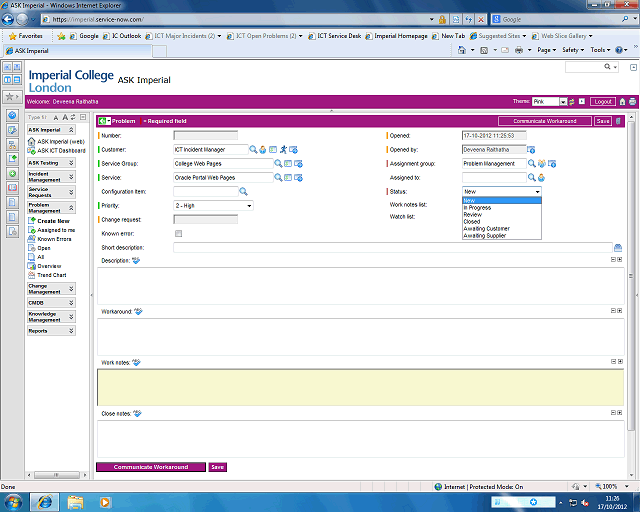Click the Configuration item lookup icon

(x=242, y=191)
